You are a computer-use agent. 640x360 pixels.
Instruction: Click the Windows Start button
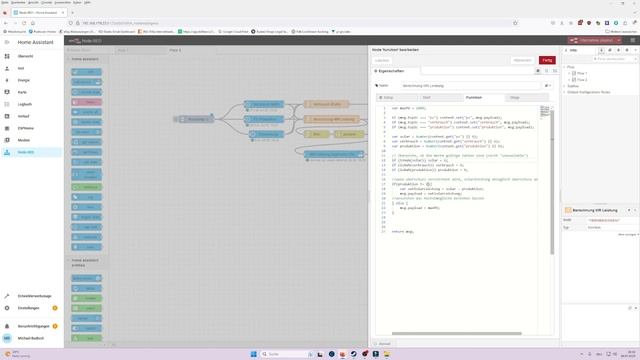click(x=253, y=354)
